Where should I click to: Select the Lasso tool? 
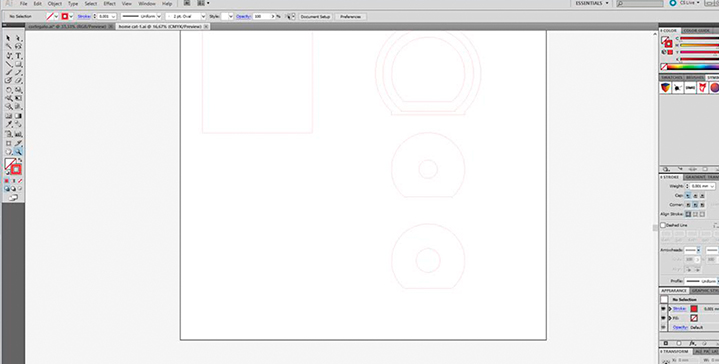click(x=18, y=47)
